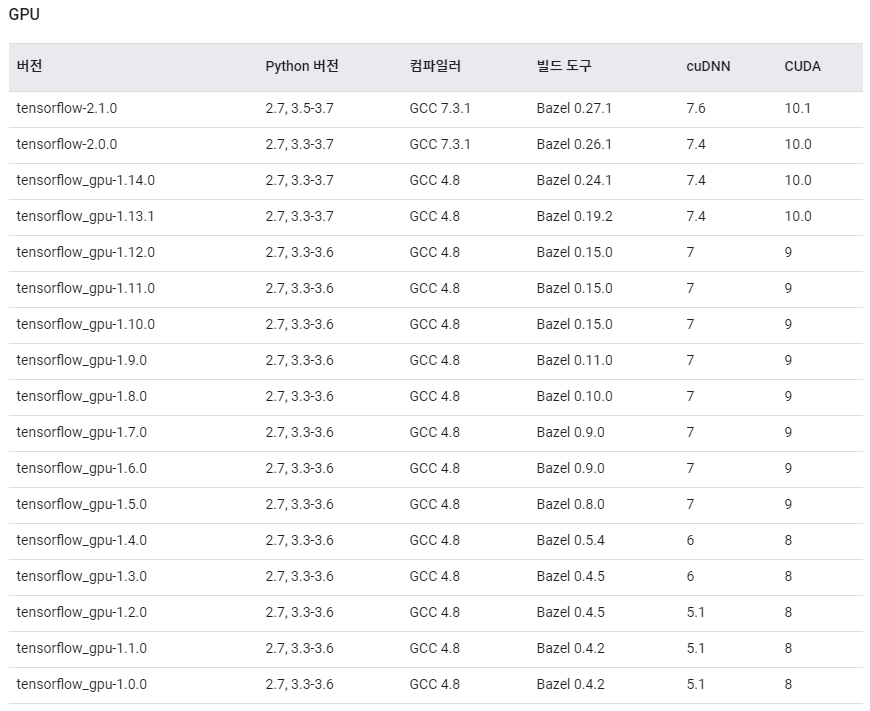The height and width of the screenshot is (711, 870).
Task: Select the tensorflow_gpu-1.14.0 cell
Action: coord(85,180)
